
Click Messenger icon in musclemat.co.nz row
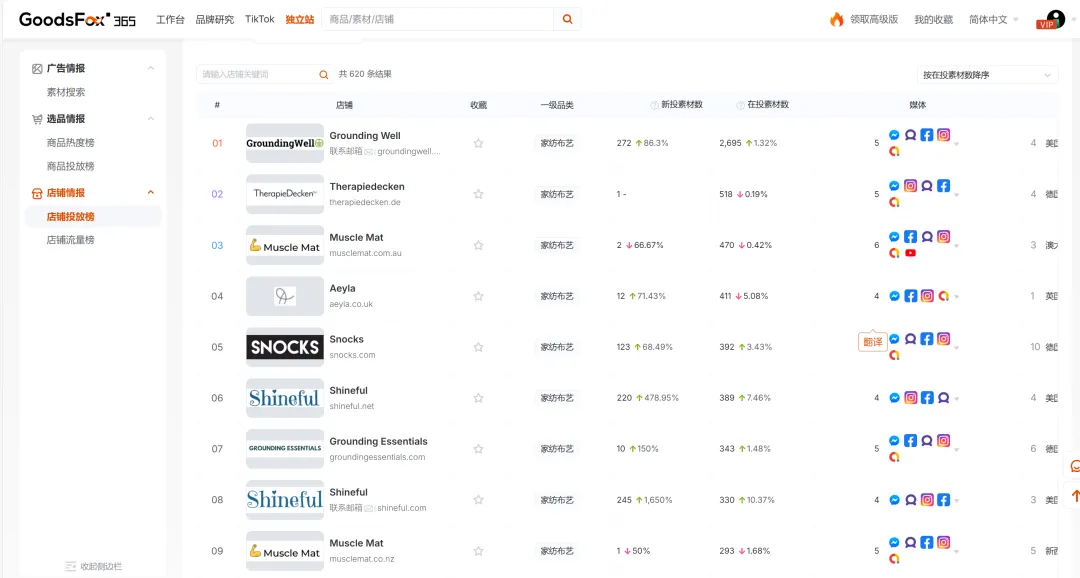[x=894, y=542]
